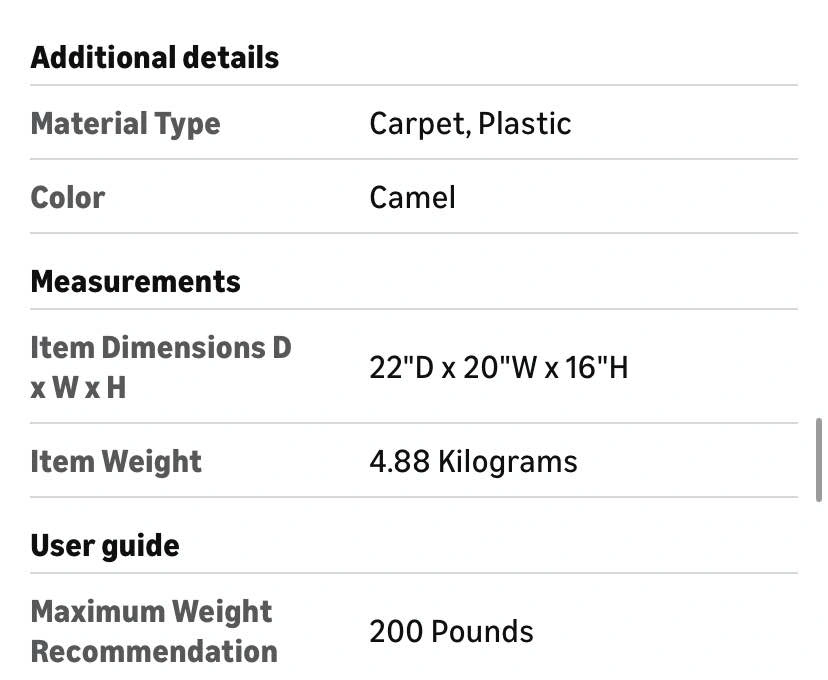Click the vertical scrollbar thumb

[819, 458]
